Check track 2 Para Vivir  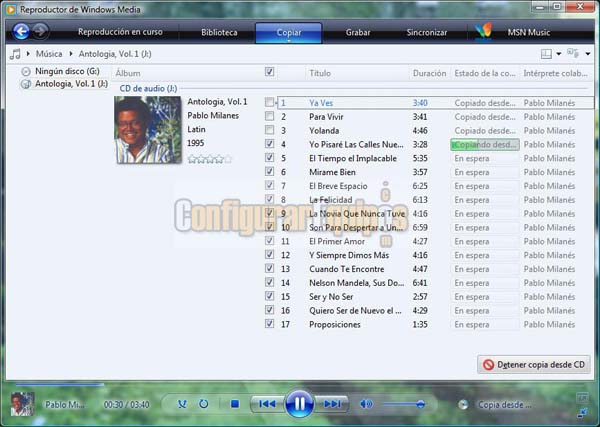point(269,116)
